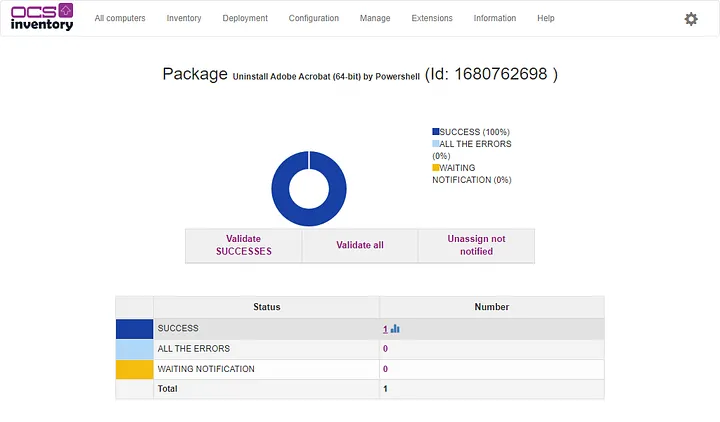720x422 pixels.
Task: Click the SUCCESS (100%) legend entry
Action: tap(471, 132)
